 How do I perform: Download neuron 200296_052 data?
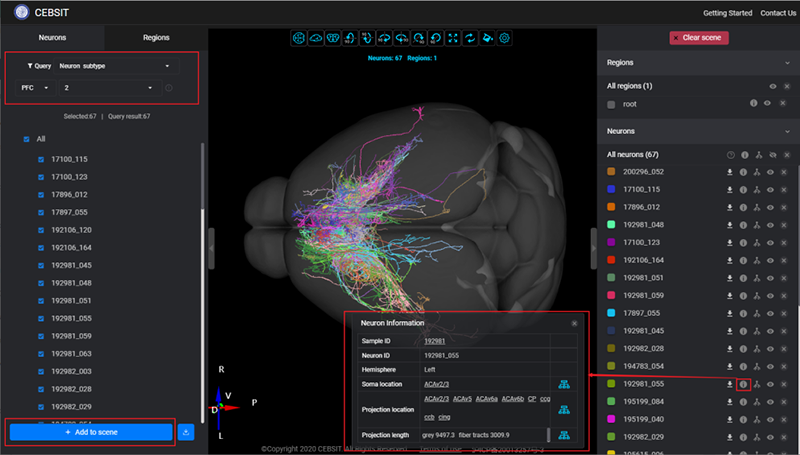(x=730, y=172)
